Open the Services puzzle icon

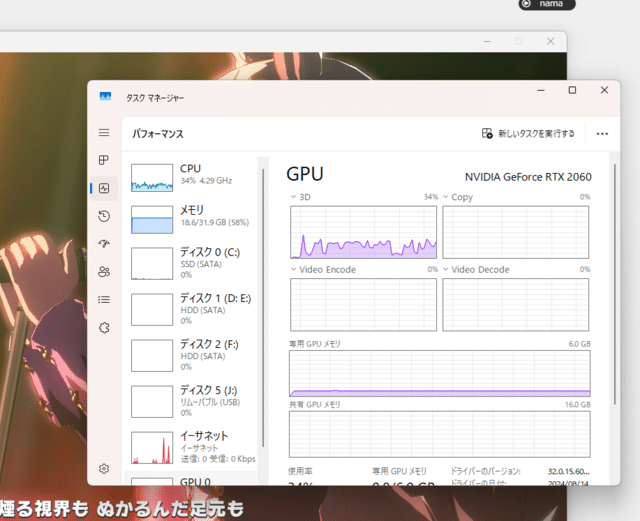pyautogui.click(x=104, y=328)
